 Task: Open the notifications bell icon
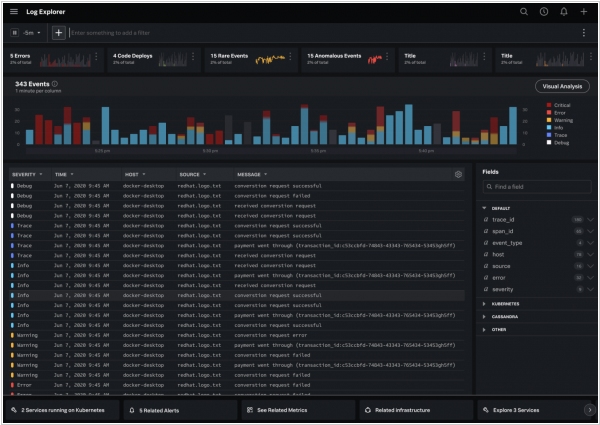(x=563, y=11)
